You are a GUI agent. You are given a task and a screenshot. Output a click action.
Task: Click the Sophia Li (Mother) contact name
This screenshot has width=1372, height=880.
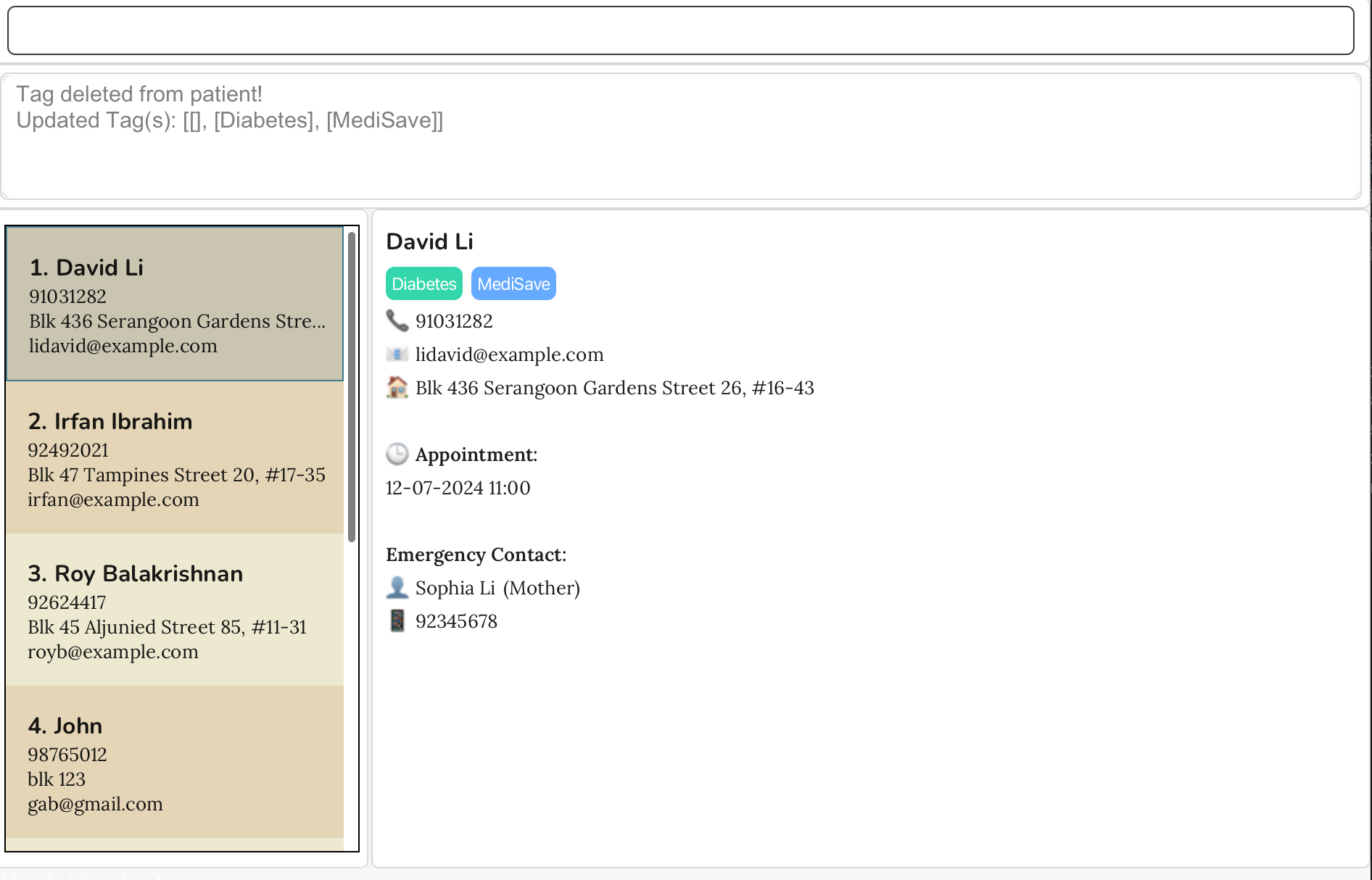(x=497, y=588)
